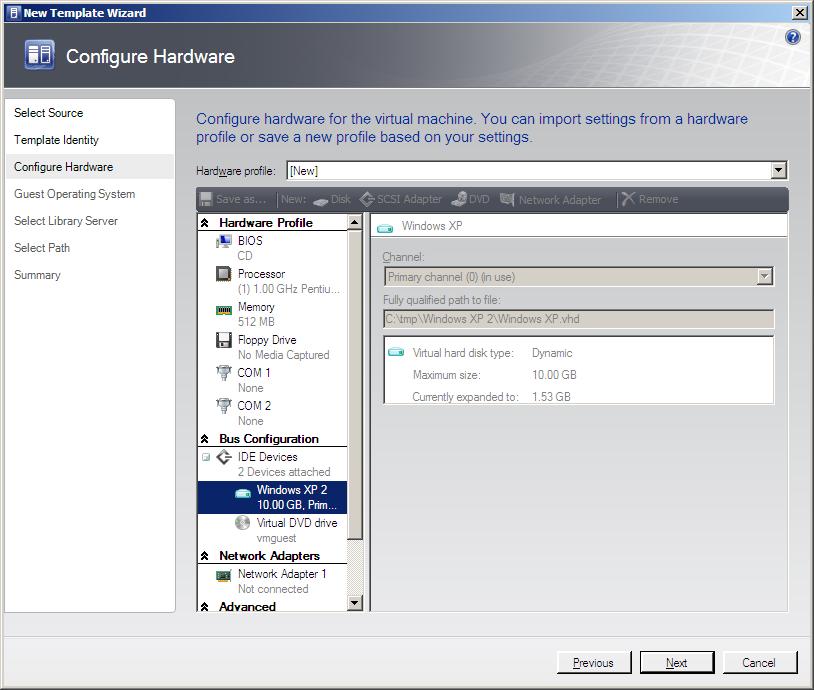The width and height of the screenshot is (814, 690).
Task: Collapse the Network Adapters section
Action: pos(205,556)
